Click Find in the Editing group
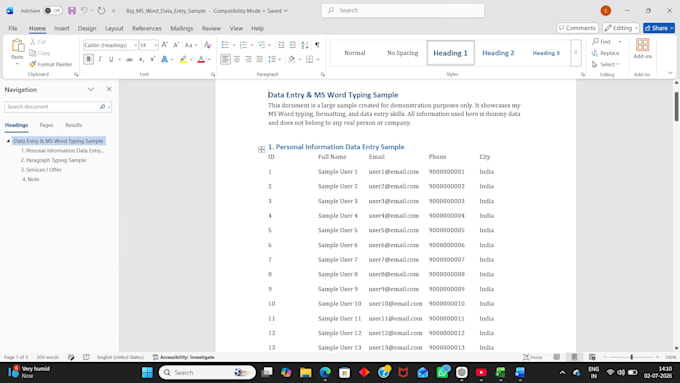The image size is (680, 383). pos(602,42)
